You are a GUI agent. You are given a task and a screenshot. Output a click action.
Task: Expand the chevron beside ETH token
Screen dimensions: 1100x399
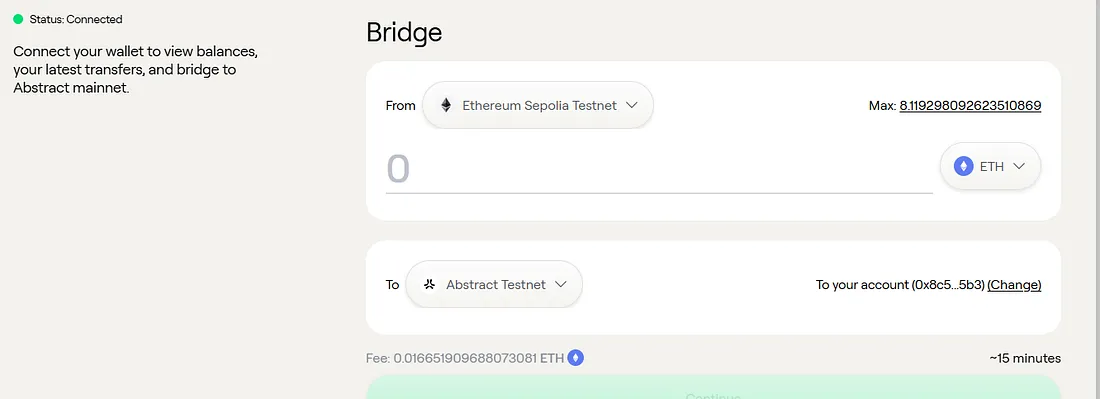pyautogui.click(x=1019, y=166)
